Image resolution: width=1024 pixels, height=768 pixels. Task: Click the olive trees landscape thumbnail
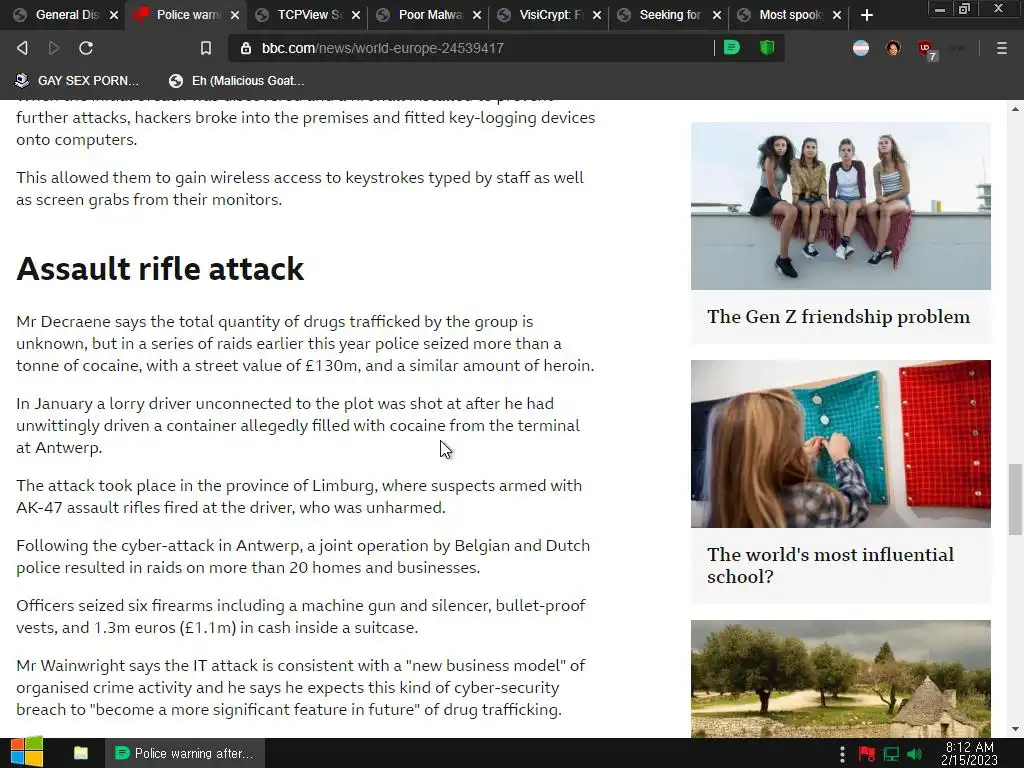click(840, 679)
